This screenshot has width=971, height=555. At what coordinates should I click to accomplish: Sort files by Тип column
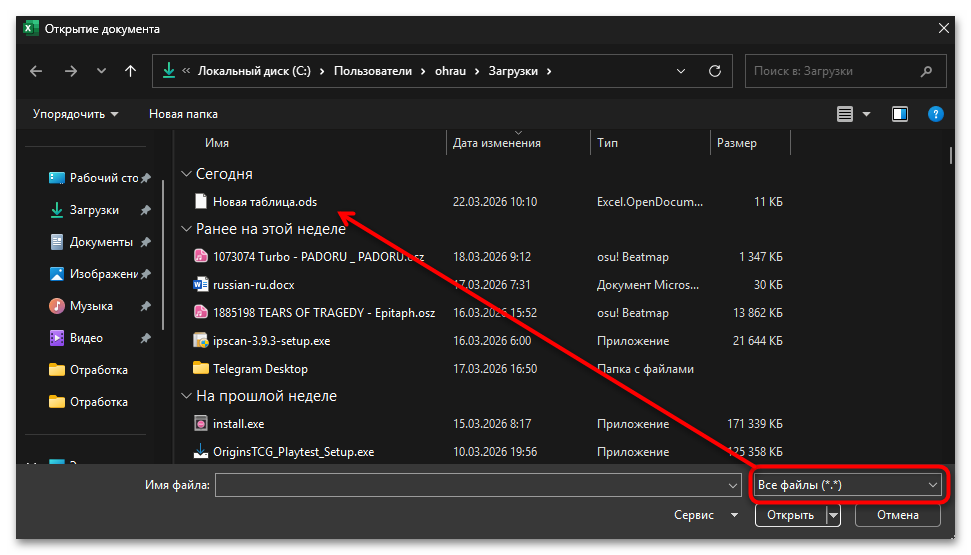coord(607,143)
